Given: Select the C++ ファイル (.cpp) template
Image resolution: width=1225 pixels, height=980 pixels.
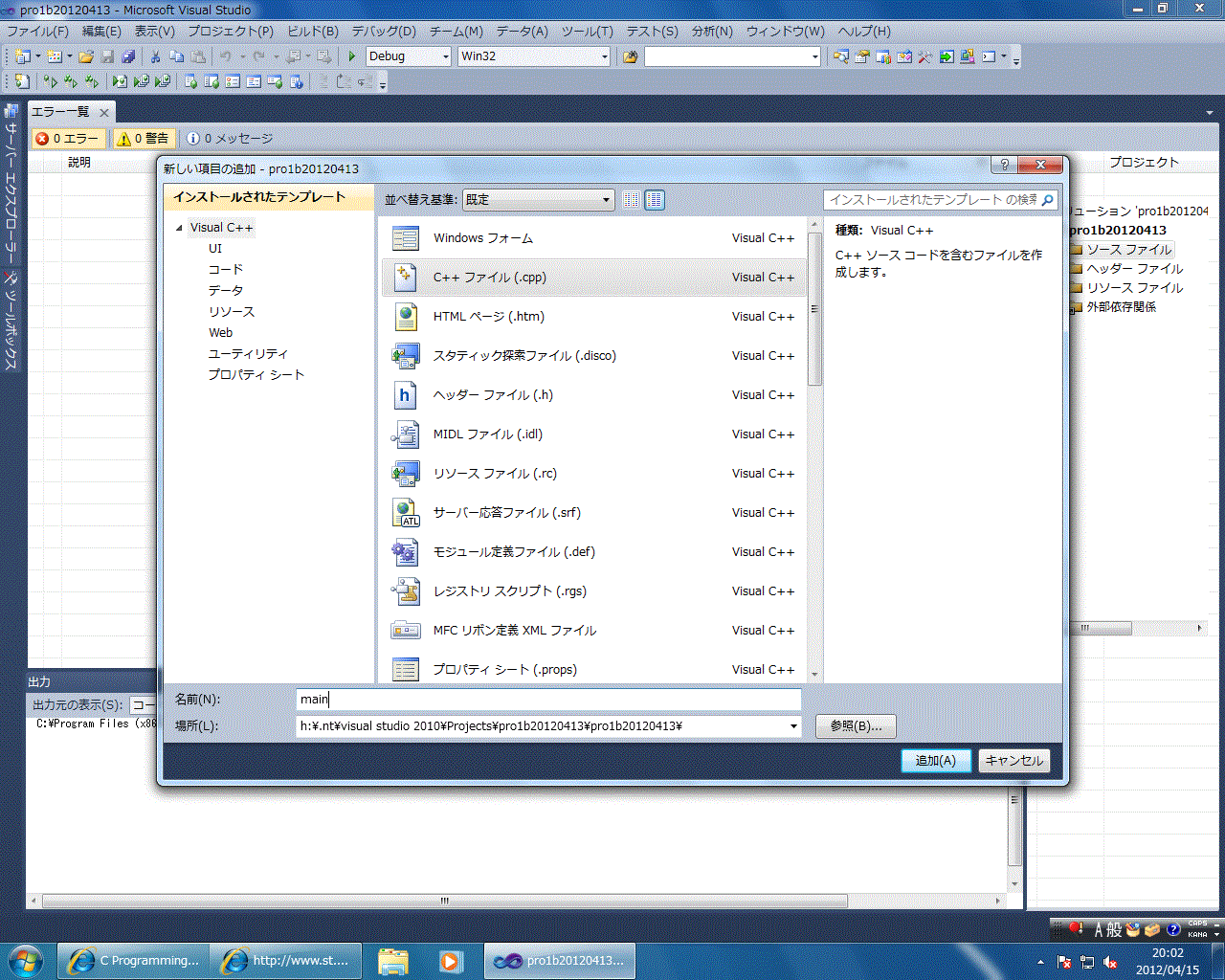Looking at the screenshot, I should (593, 278).
